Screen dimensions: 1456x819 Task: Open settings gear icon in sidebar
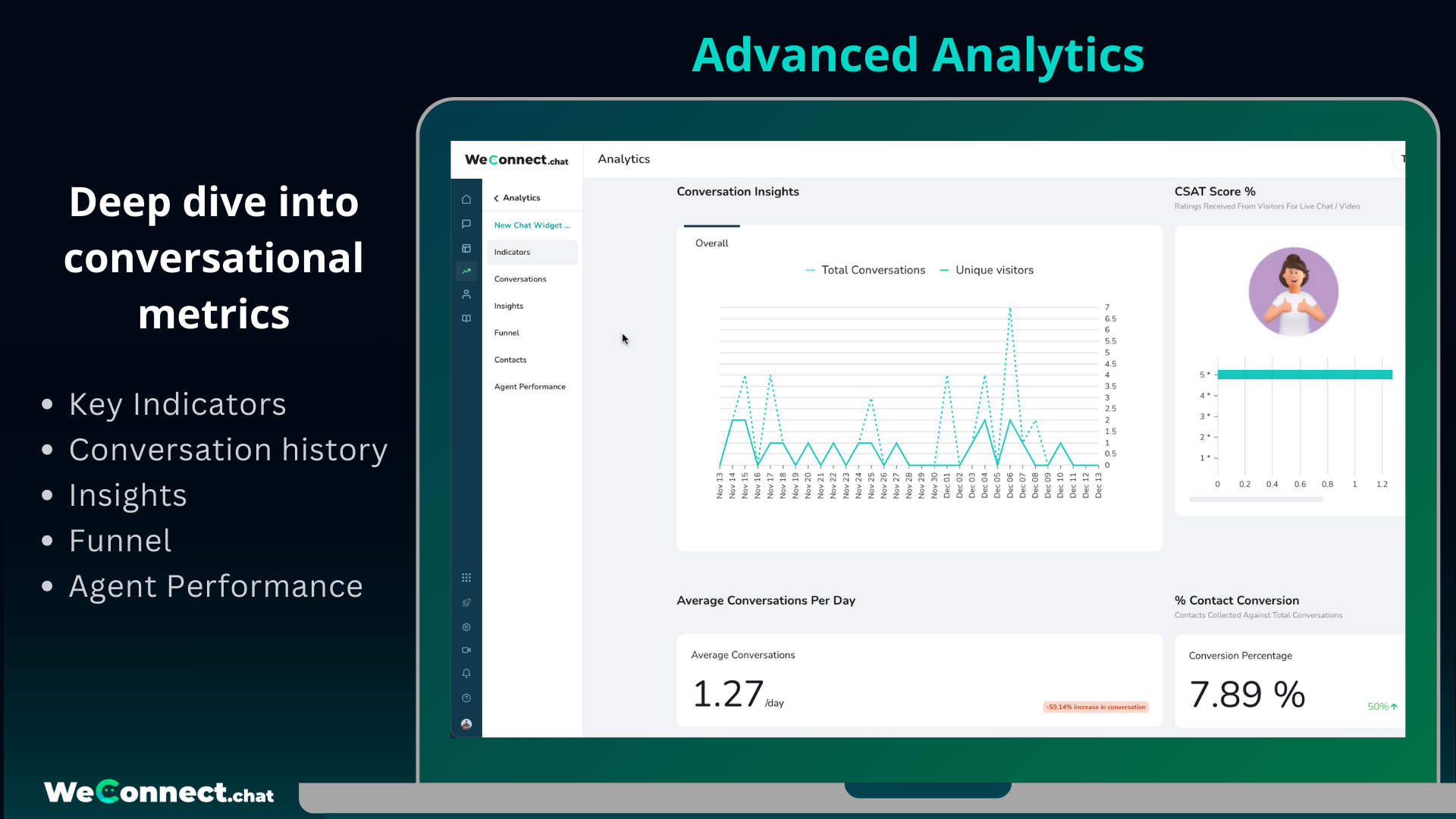pyautogui.click(x=466, y=627)
